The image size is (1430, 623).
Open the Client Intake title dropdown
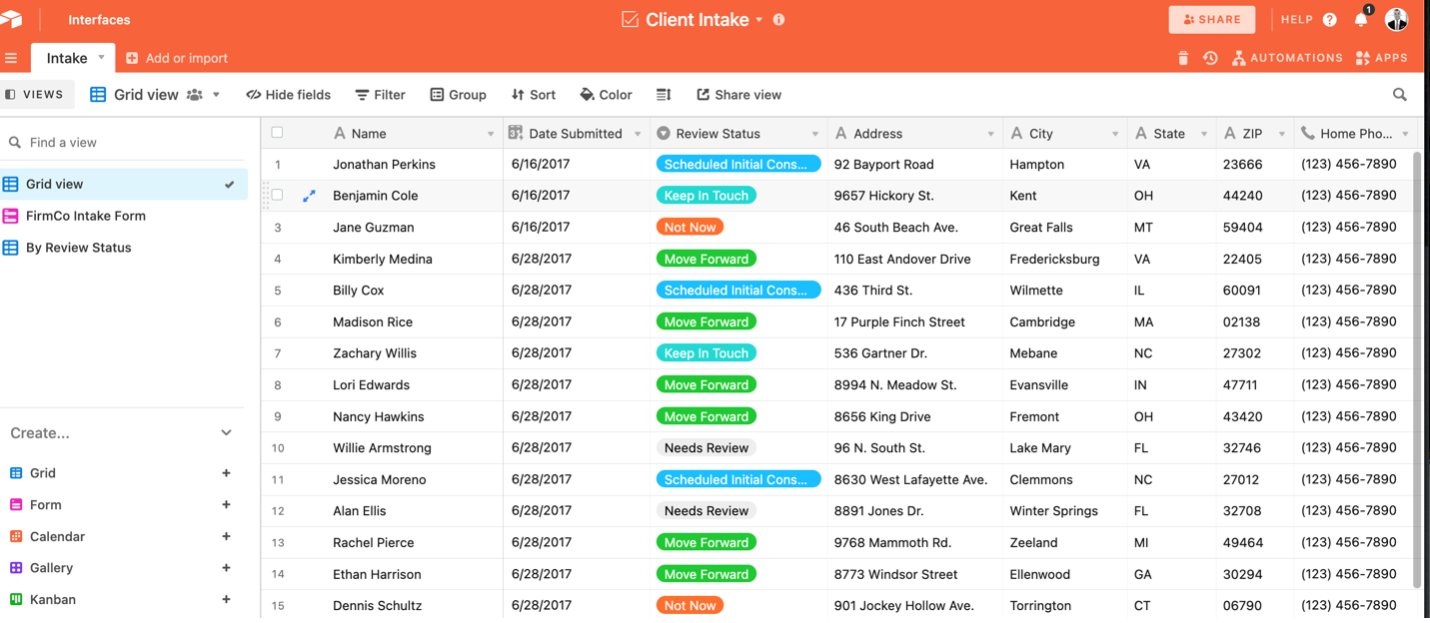(x=759, y=20)
